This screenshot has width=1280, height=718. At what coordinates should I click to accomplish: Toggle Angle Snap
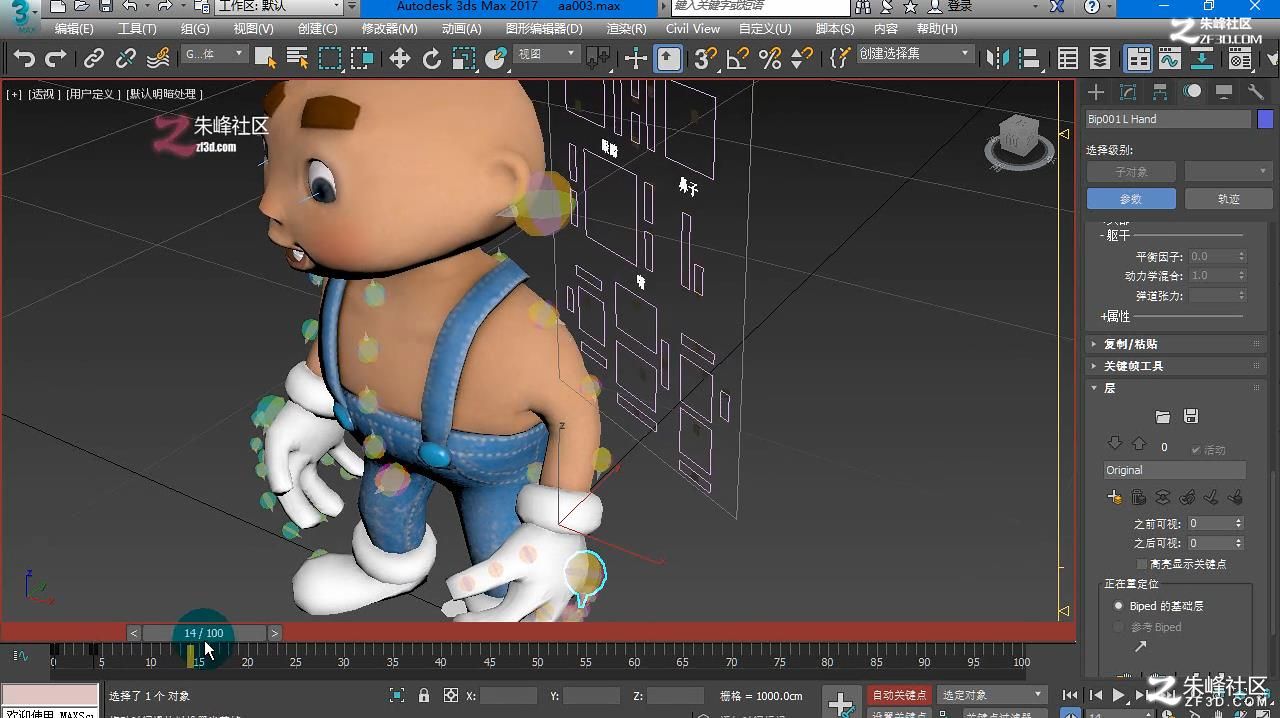[737, 59]
